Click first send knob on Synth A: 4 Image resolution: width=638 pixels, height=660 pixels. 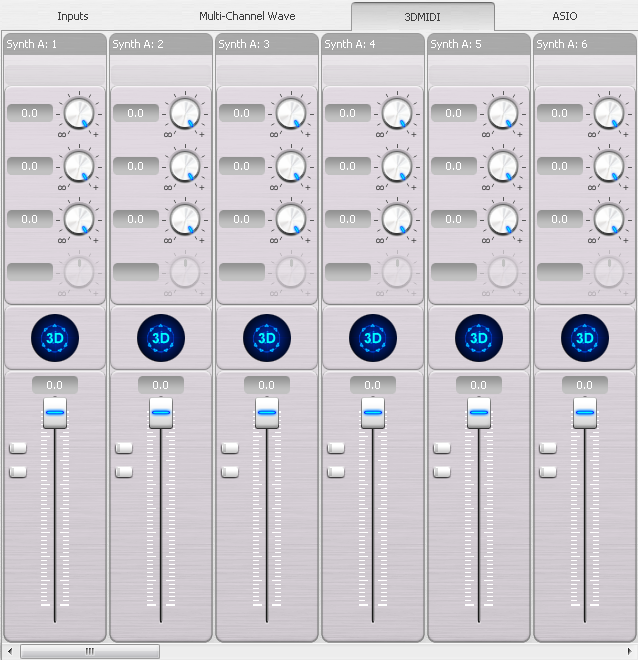coord(397,113)
